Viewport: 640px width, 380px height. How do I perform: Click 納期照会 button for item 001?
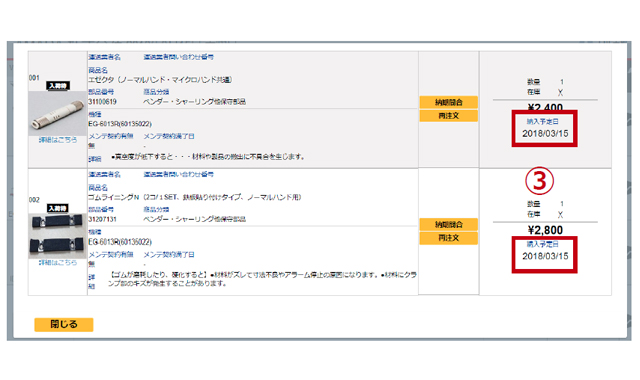tap(449, 102)
